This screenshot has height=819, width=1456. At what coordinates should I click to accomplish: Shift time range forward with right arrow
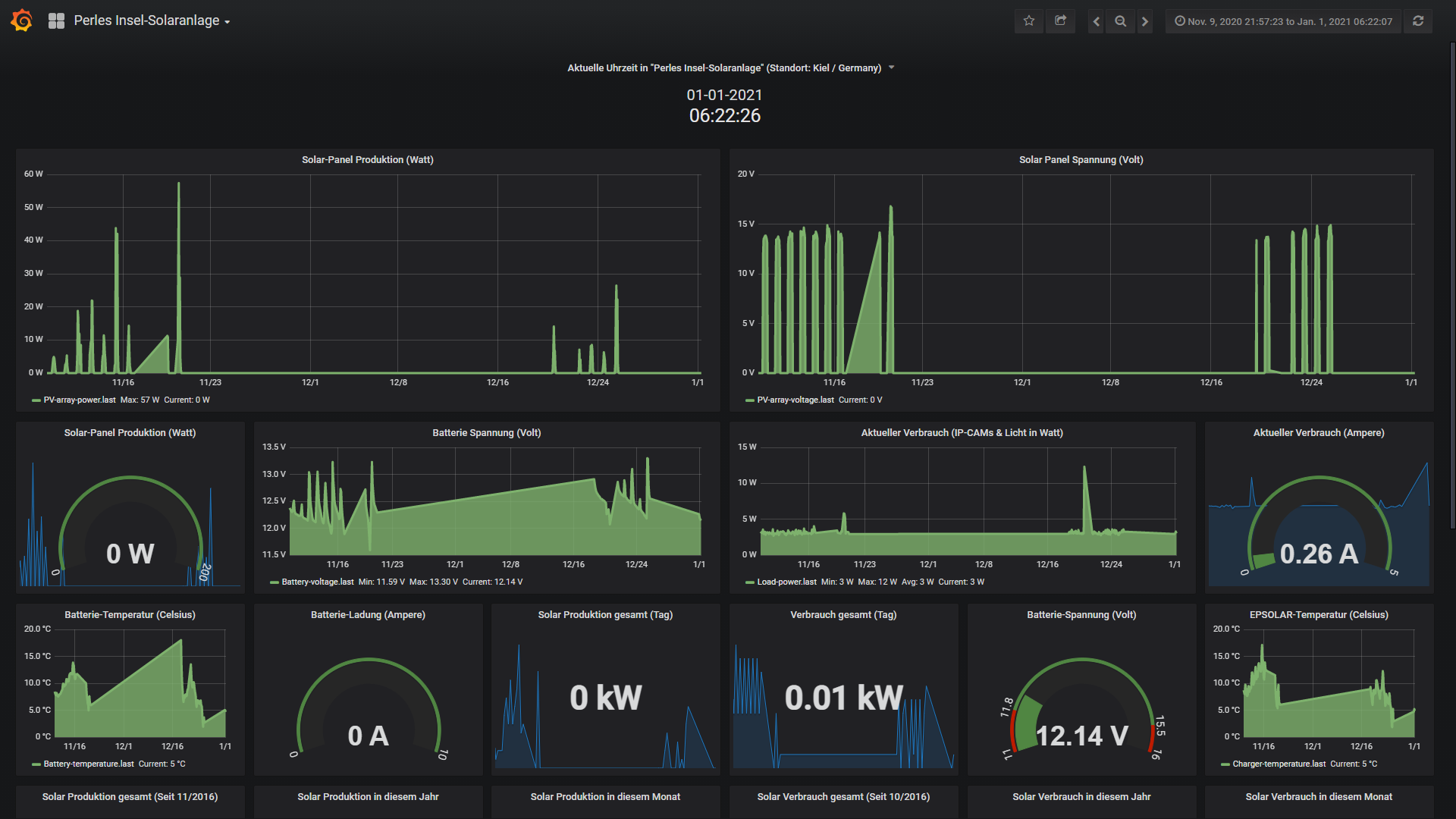pyautogui.click(x=1145, y=21)
